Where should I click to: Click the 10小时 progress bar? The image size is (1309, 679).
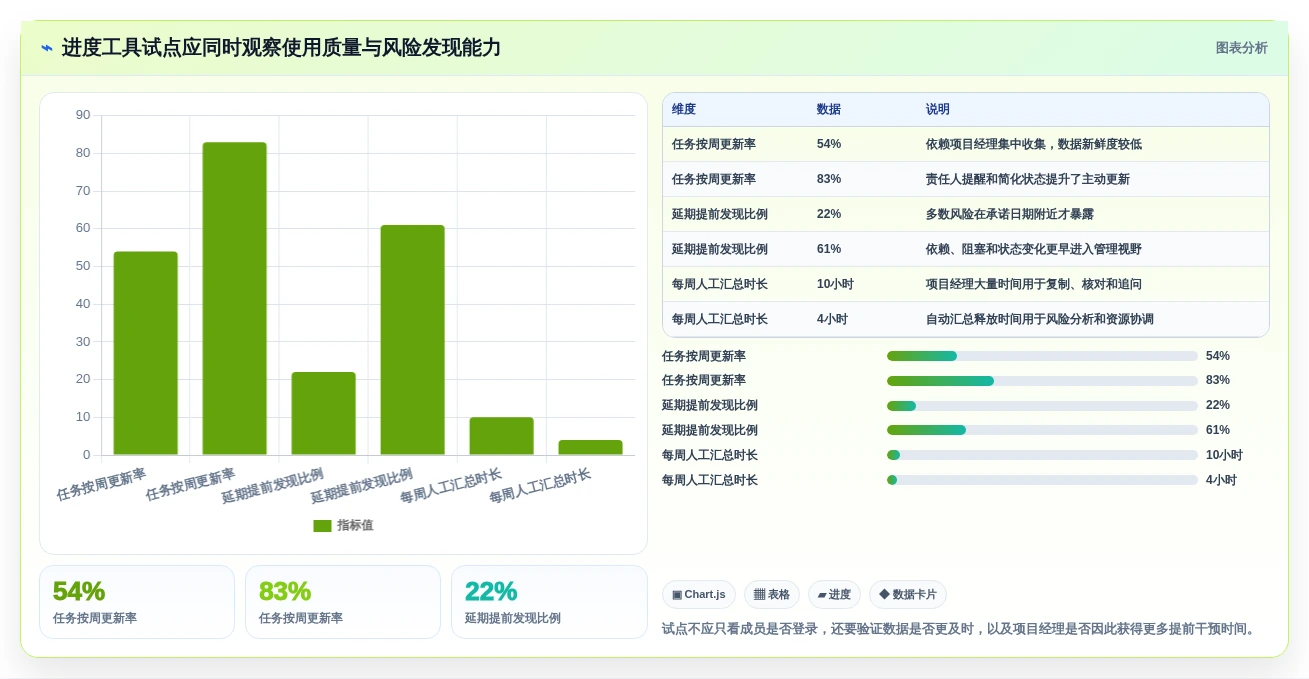click(x=1042, y=455)
